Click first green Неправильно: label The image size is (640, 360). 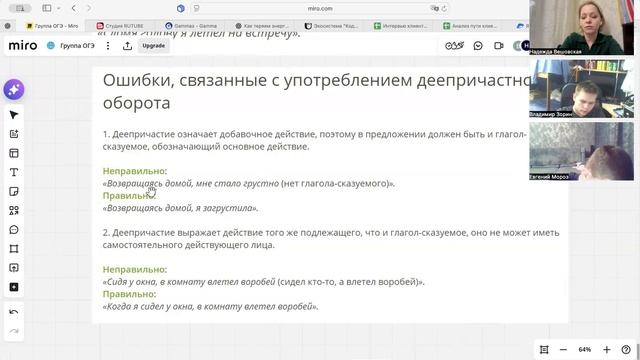coord(135,171)
